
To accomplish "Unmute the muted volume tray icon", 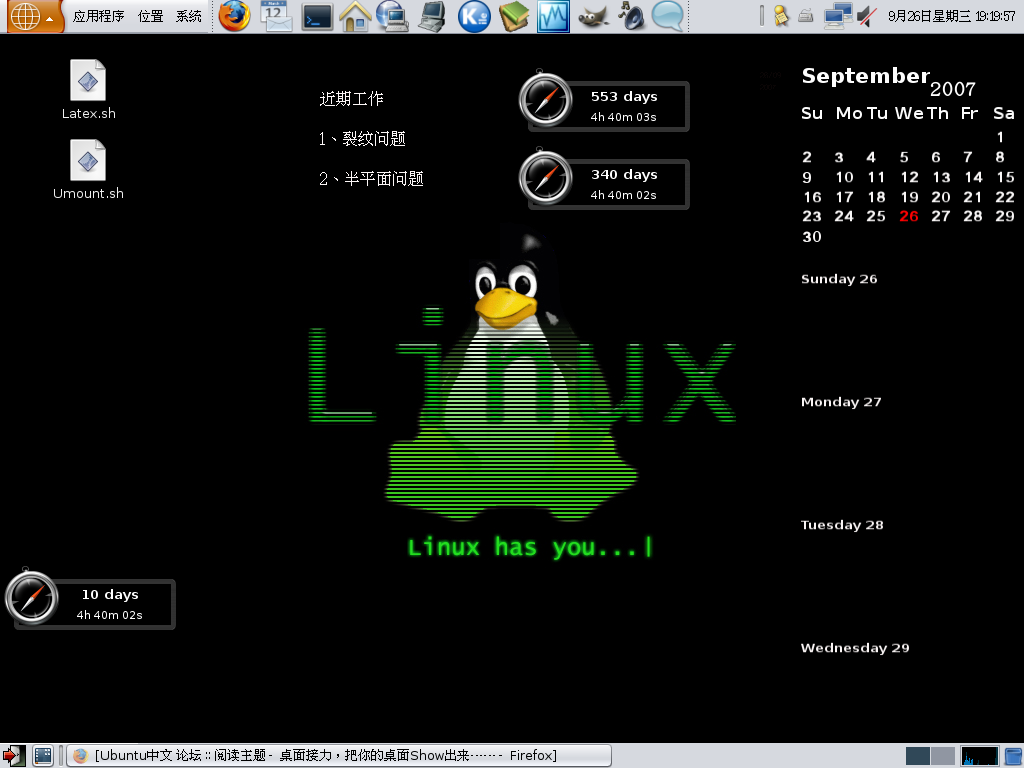I will click(x=867, y=16).
